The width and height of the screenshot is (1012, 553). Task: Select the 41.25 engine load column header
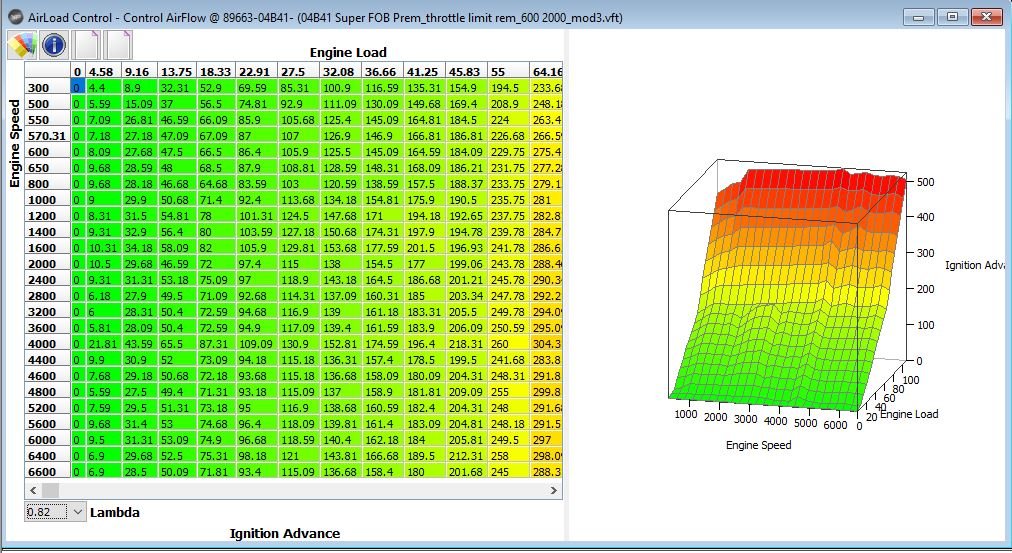[425, 71]
